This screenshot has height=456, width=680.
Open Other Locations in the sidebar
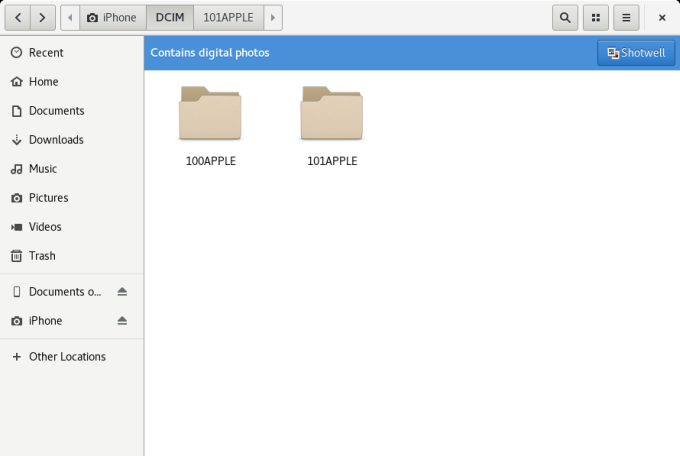[x=72, y=357]
